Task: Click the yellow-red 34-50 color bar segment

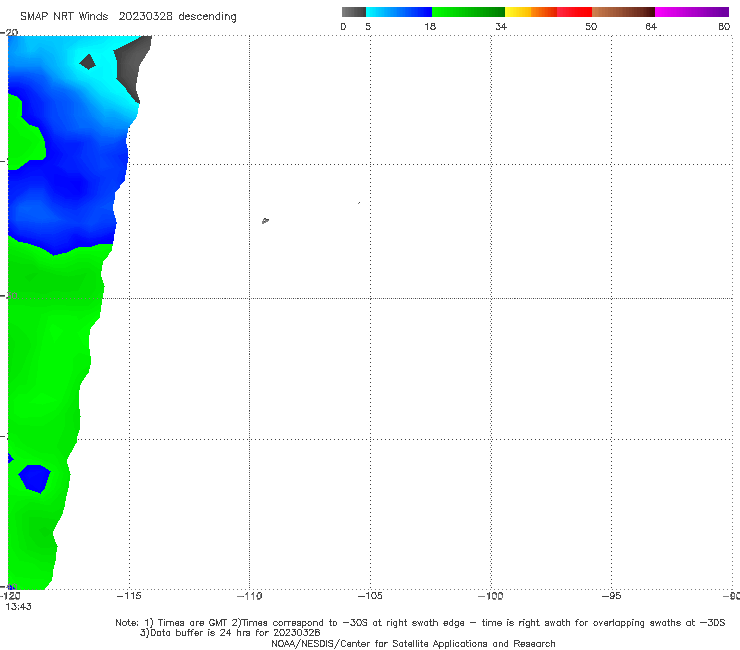Action: pos(548,12)
